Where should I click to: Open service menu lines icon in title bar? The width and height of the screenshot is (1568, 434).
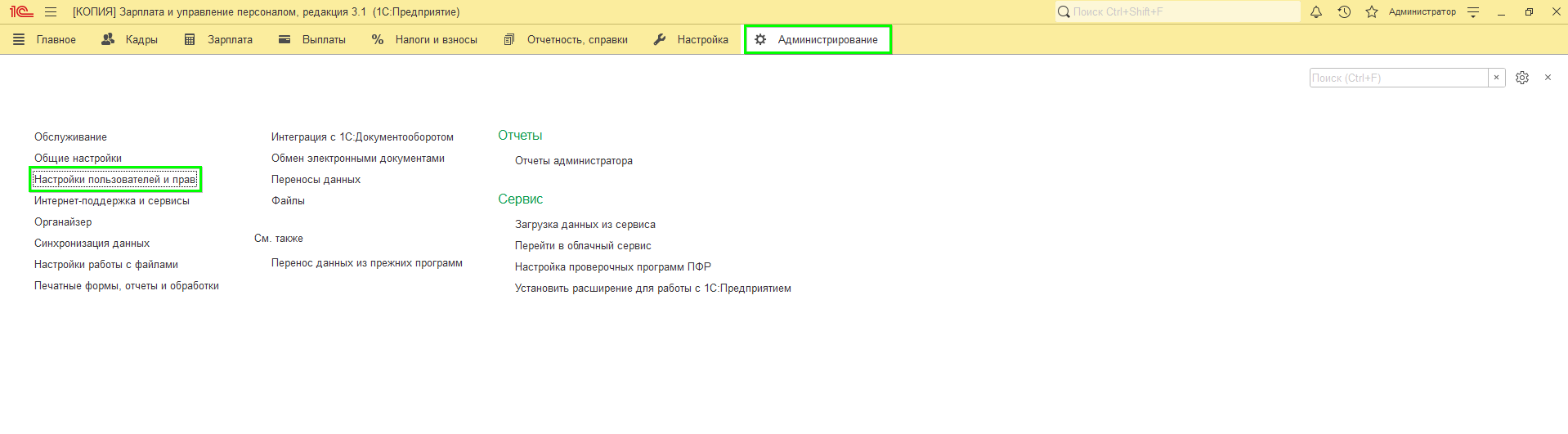pyautogui.click(x=1473, y=12)
